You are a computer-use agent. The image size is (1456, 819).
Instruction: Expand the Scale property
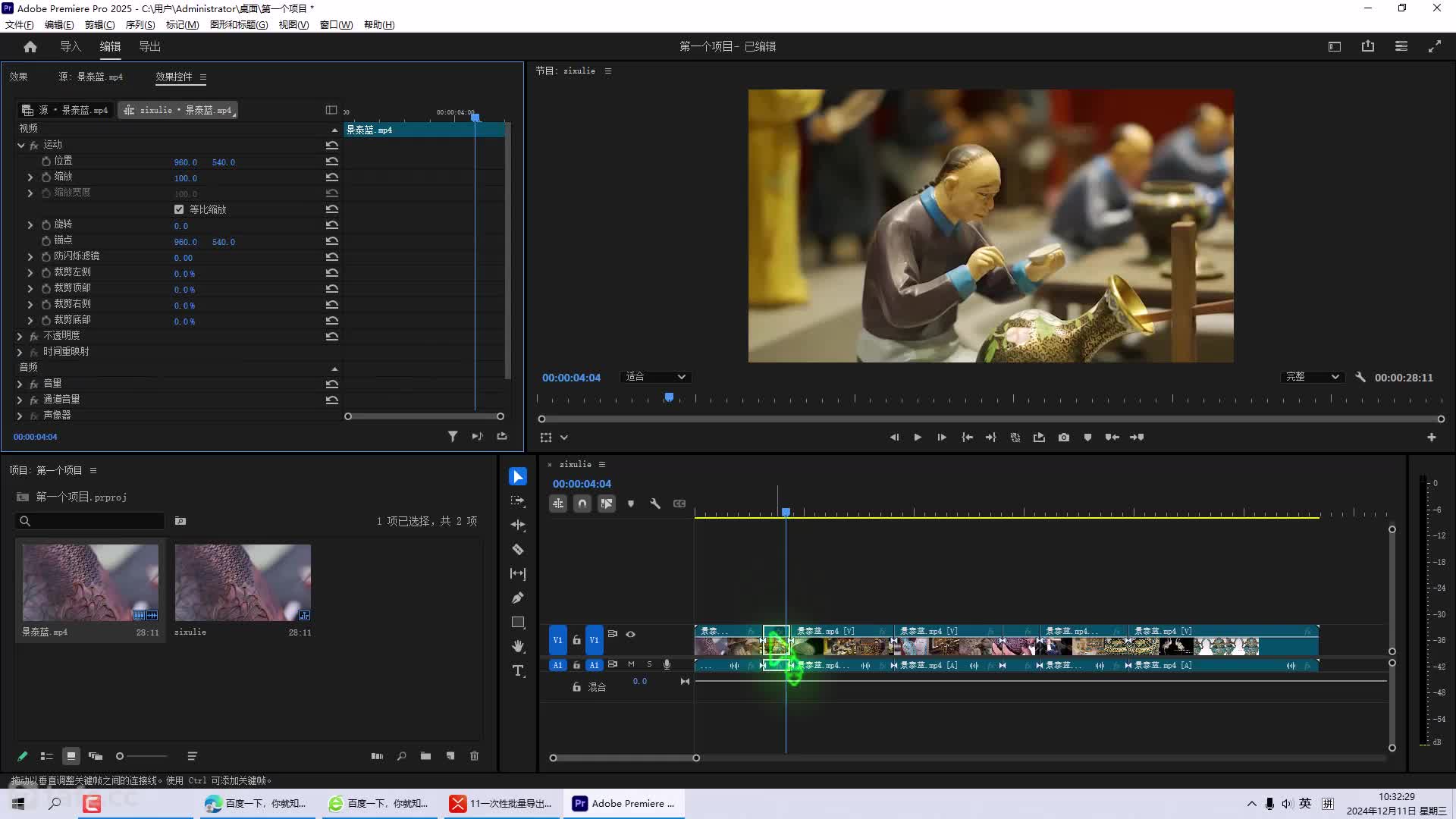tap(30, 177)
